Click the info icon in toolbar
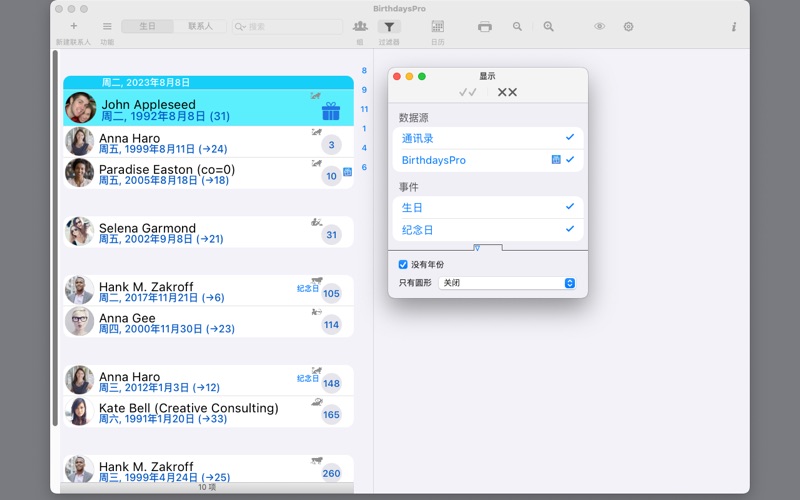The image size is (800, 500). (734, 27)
